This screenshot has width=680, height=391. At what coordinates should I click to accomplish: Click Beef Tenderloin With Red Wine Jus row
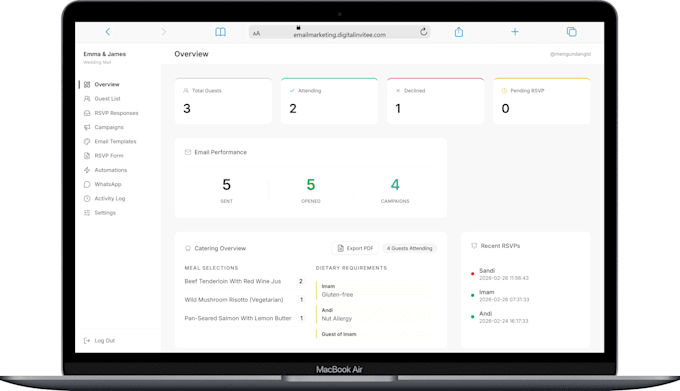point(245,281)
